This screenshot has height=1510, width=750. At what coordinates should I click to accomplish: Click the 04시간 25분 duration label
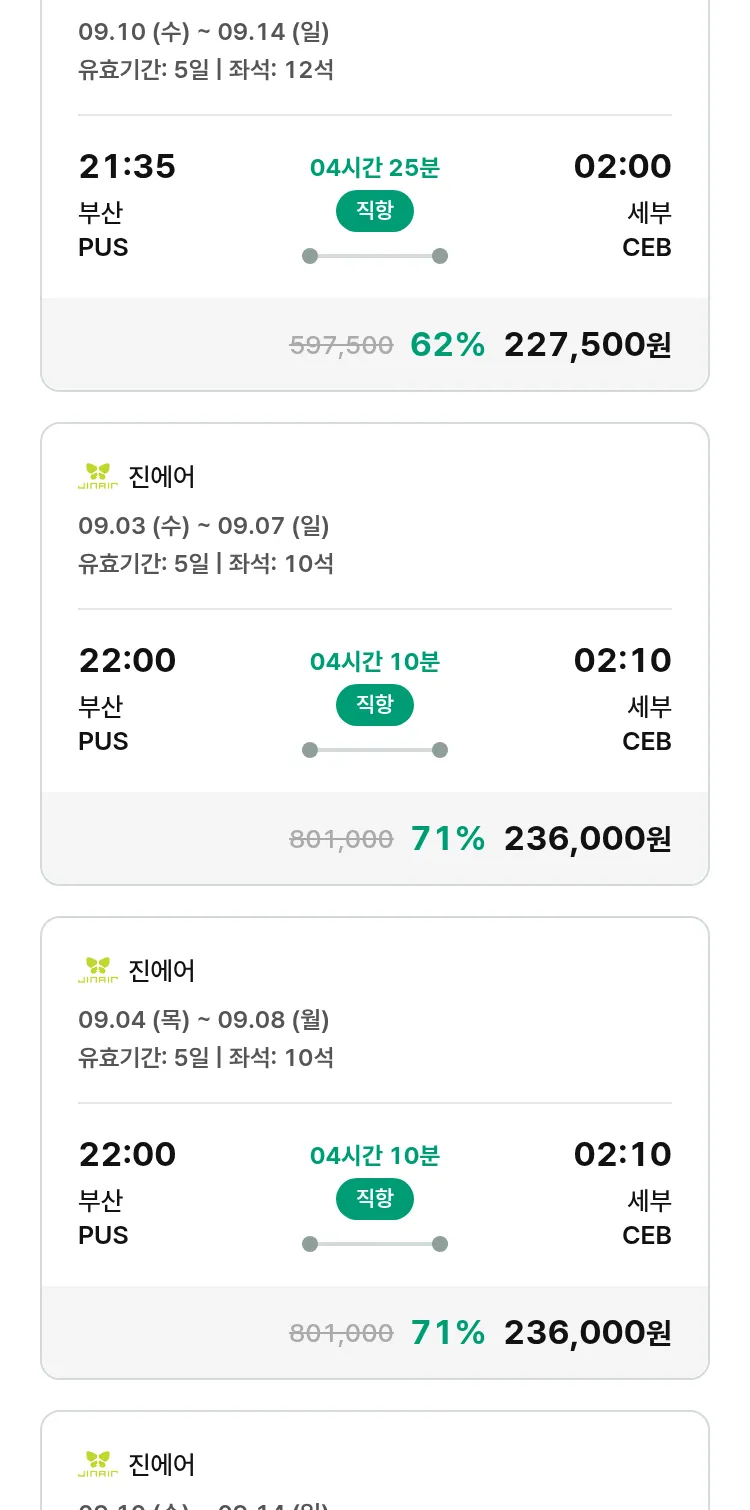375,167
